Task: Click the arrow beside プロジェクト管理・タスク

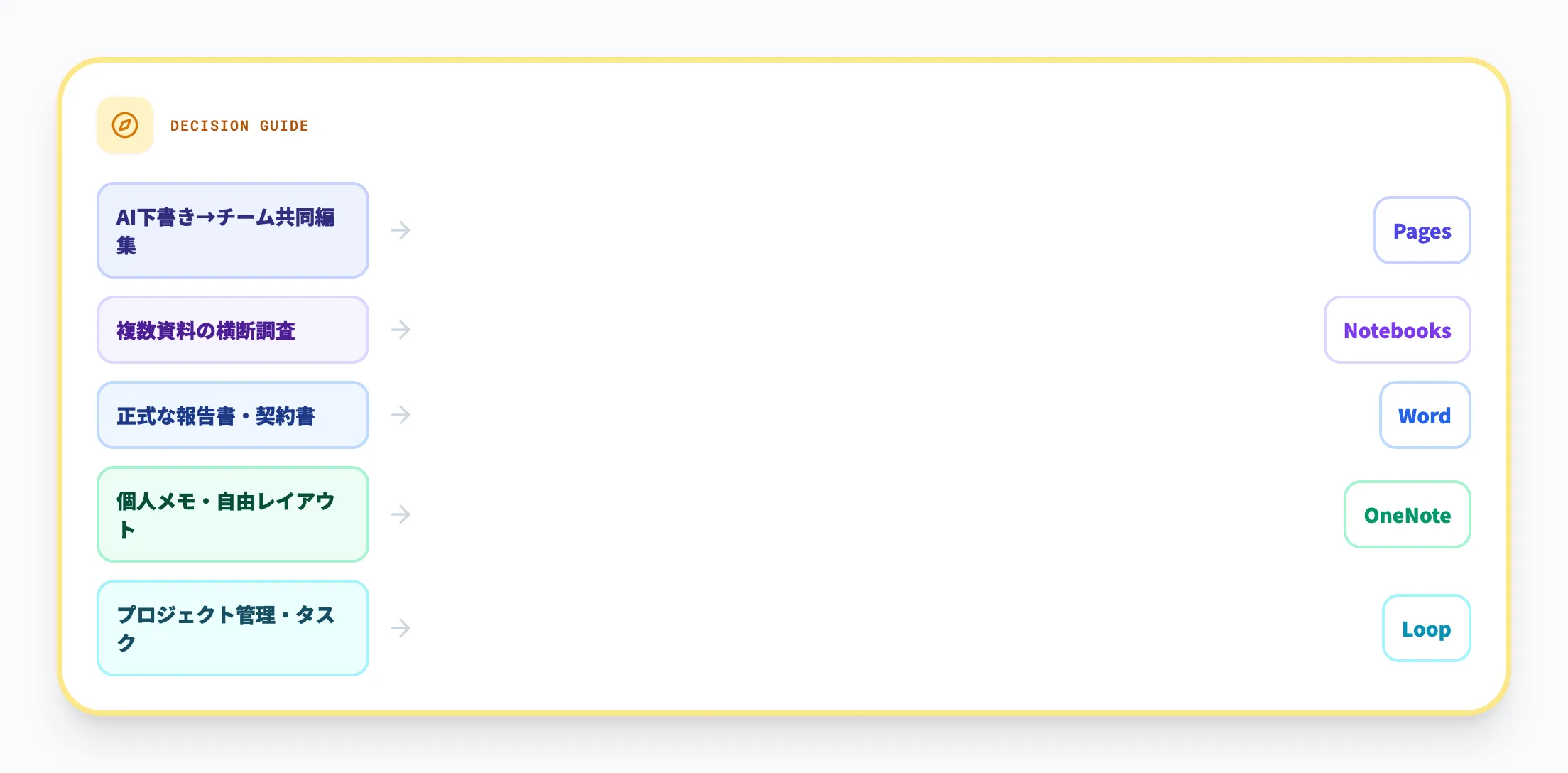Action: click(x=401, y=628)
